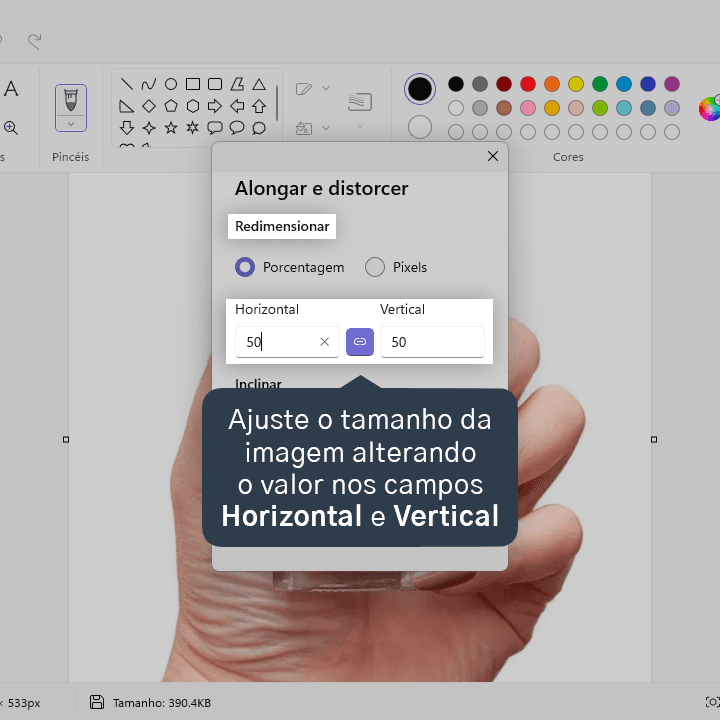Image resolution: width=720 pixels, height=720 pixels.
Task: Pick the up arrow shape
Action: click(259, 106)
